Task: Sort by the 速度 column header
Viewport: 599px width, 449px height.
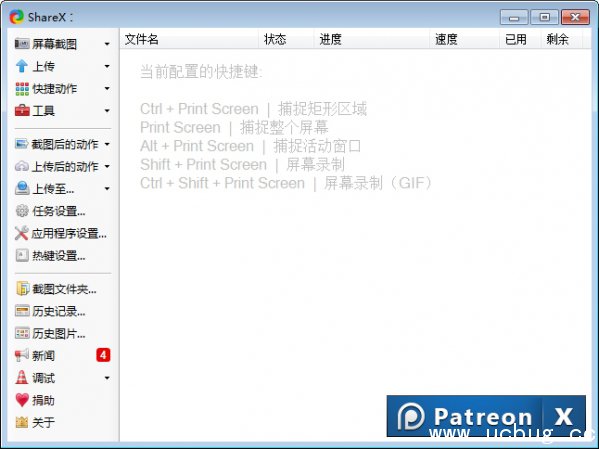Action: coord(465,39)
